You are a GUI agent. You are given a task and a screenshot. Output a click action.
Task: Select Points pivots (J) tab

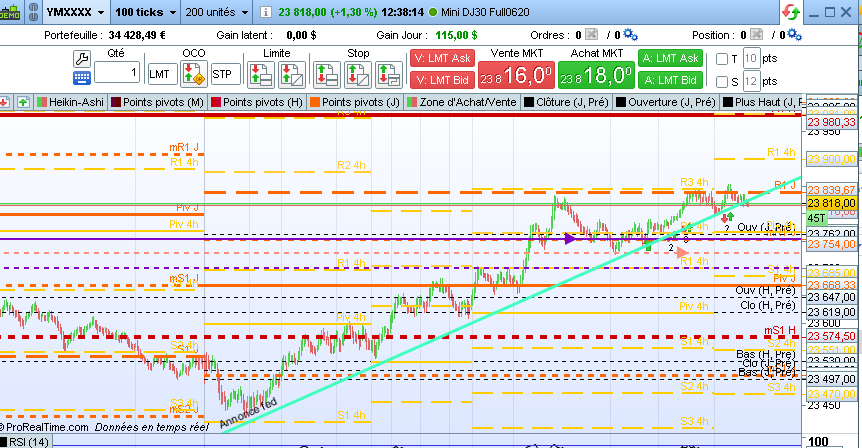coord(355,102)
